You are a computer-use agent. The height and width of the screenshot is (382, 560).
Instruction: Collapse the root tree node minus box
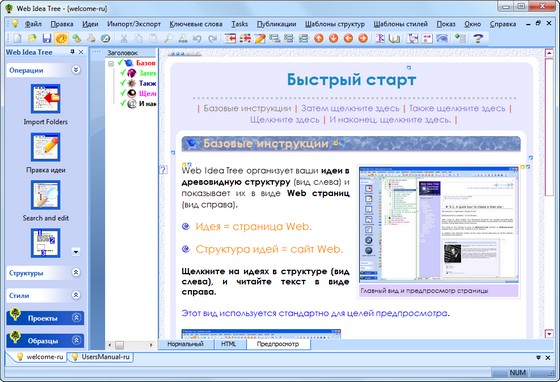pos(111,64)
